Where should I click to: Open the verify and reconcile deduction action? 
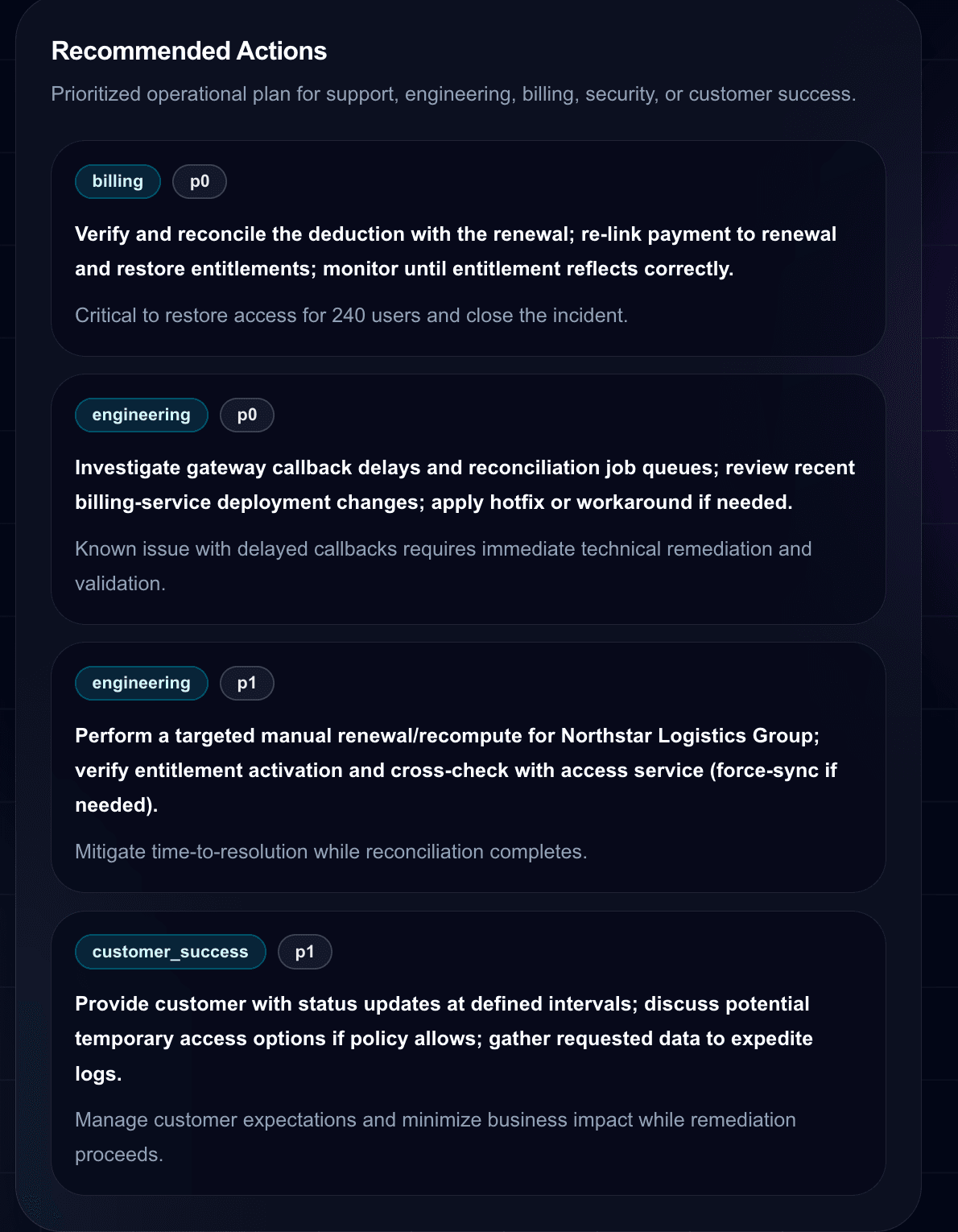[x=456, y=251]
